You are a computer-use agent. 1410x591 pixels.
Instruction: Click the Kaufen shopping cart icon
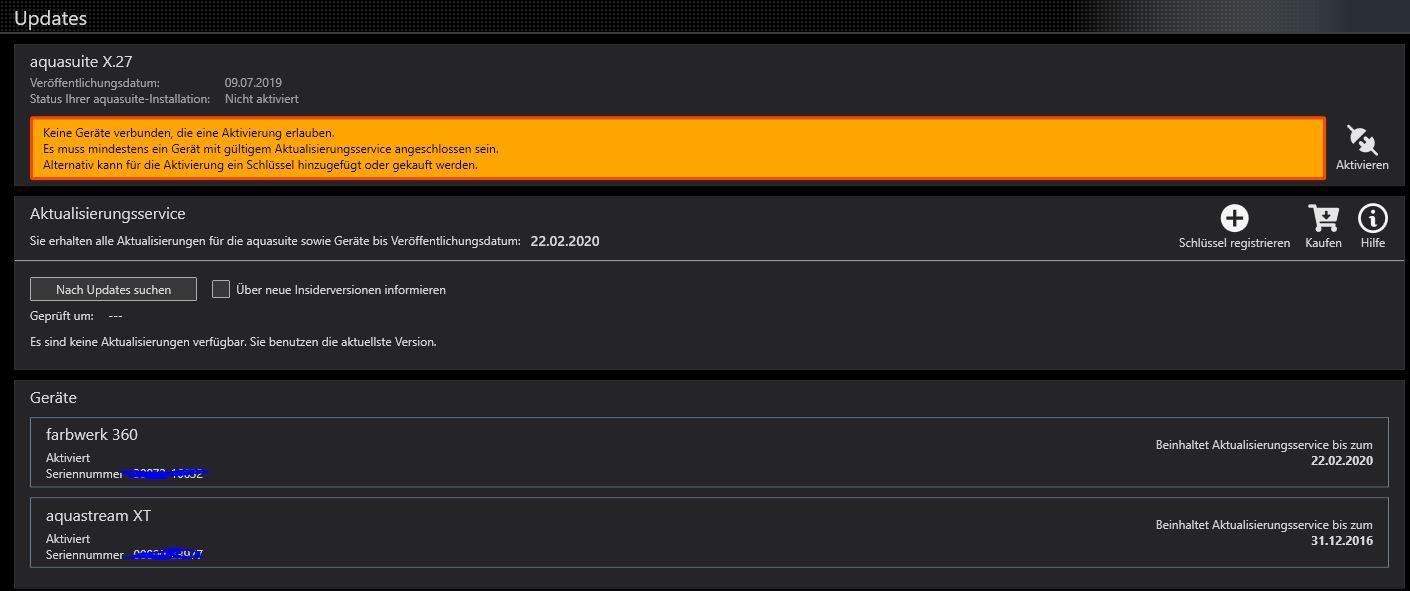pyautogui.click(x=1323, y=218)
